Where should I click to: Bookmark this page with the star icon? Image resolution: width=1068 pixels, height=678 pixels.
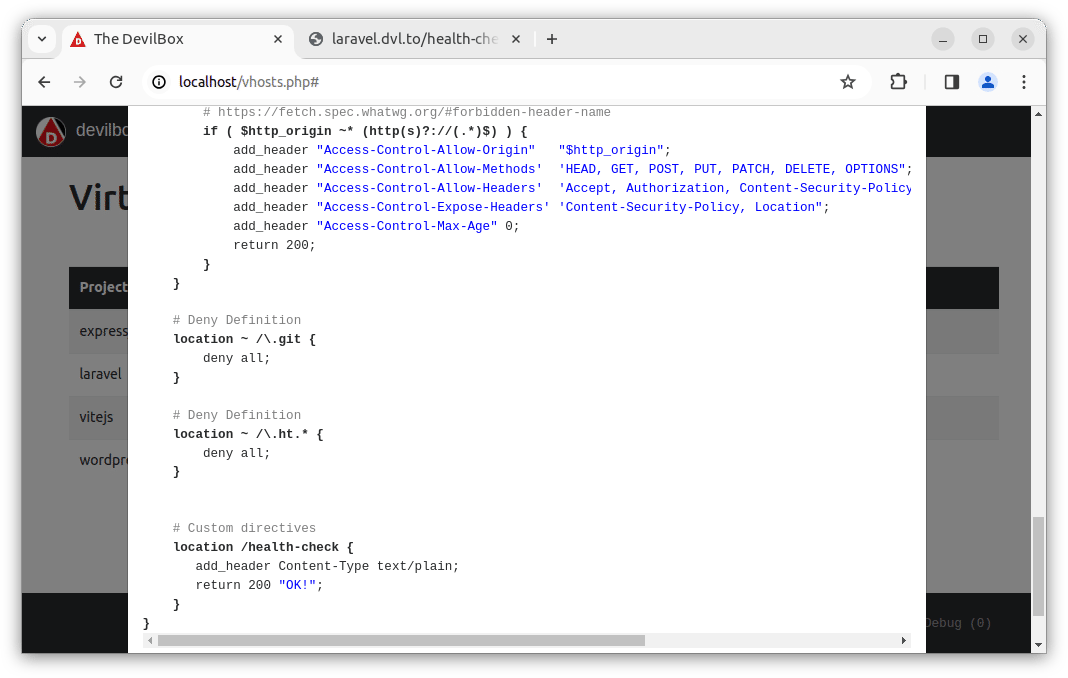[848, 82]
